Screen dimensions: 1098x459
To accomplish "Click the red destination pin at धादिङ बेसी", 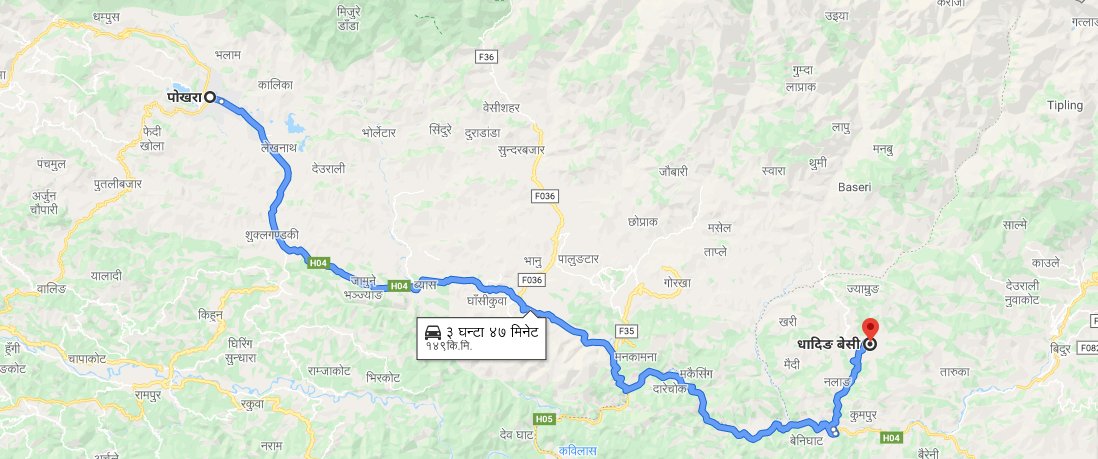I will pos(870,329).
